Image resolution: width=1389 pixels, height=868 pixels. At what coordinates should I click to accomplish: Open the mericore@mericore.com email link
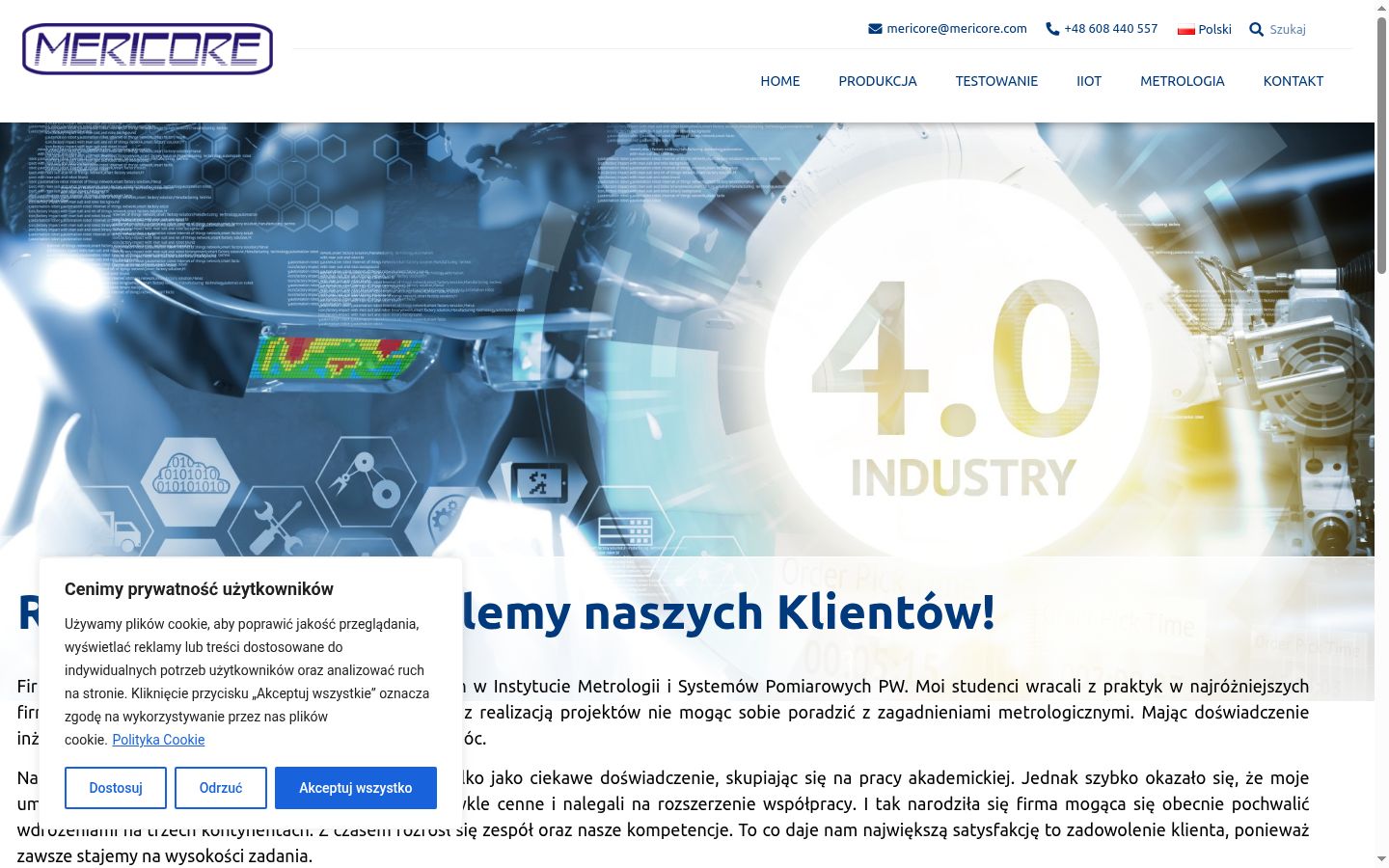pyautogui.click(x=957, y=29)
